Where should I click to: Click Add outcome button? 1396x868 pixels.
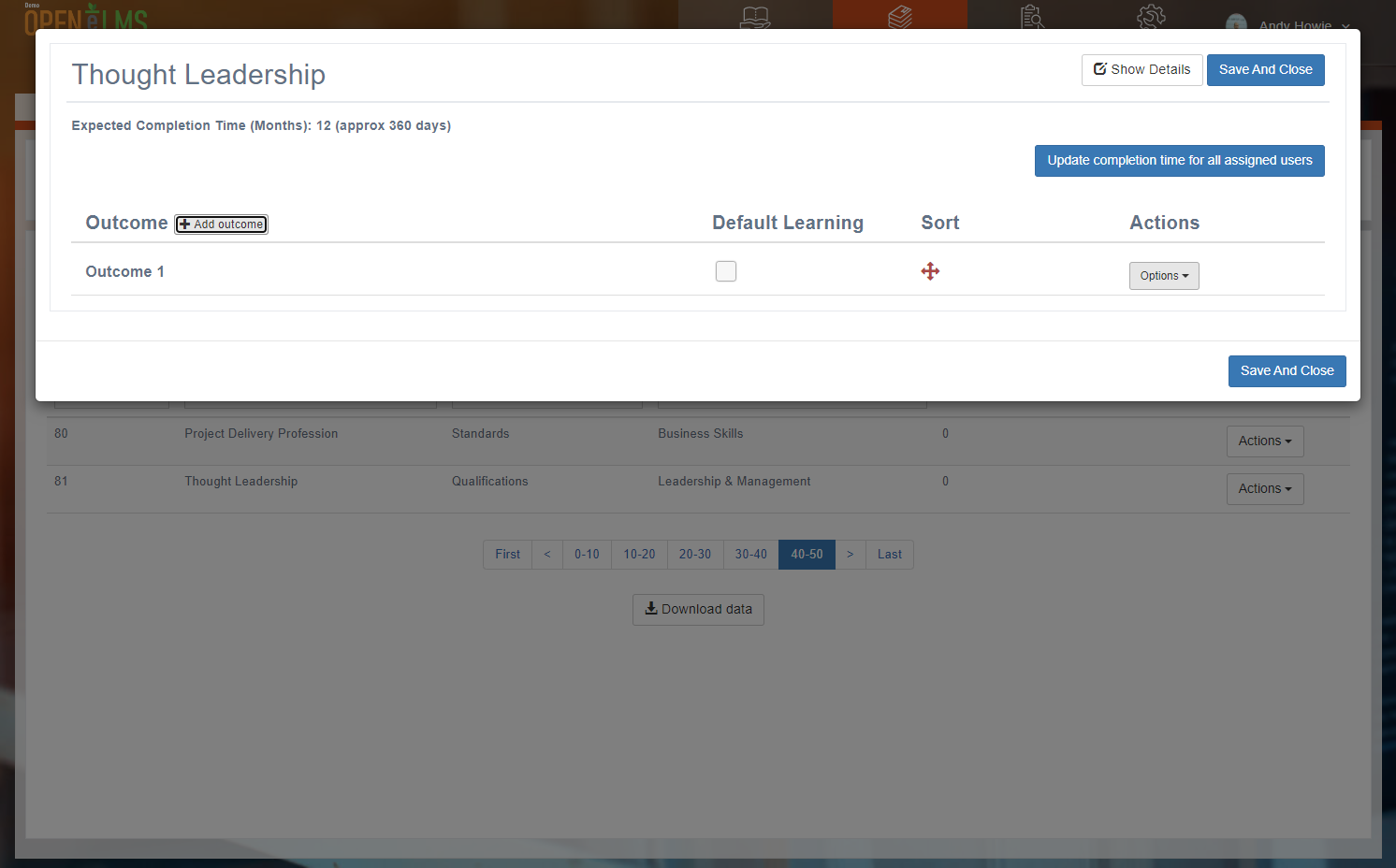[222, 224]
